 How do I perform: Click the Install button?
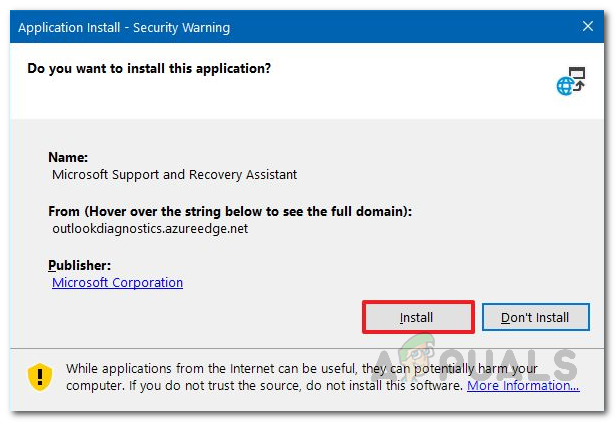pyautogui.click(x=416, y=318)
